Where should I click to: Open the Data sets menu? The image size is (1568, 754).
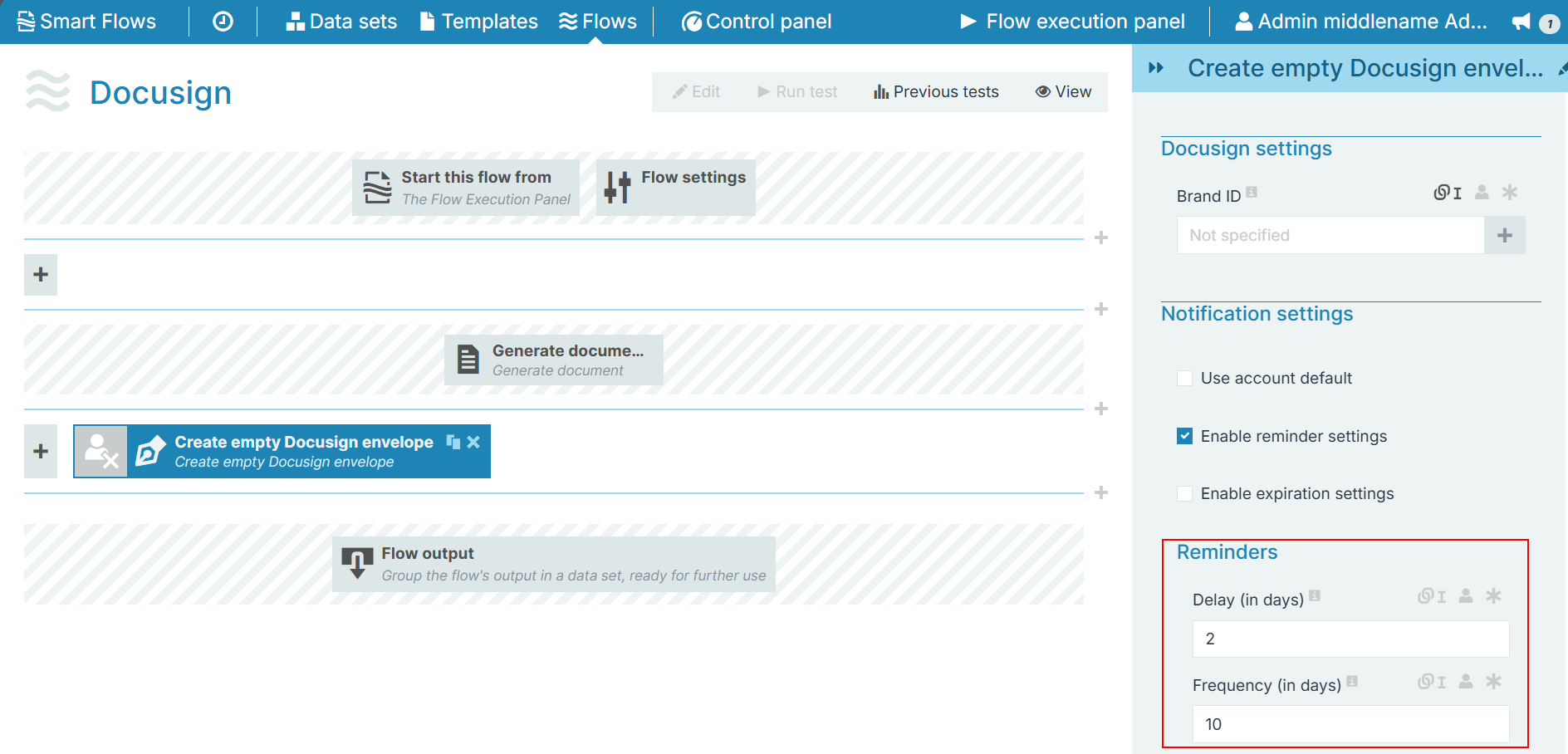coord(341,22)
